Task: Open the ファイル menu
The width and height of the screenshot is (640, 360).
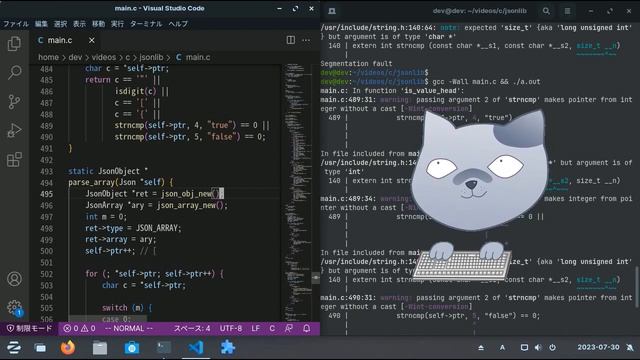Action: click(x=16, y=24)
